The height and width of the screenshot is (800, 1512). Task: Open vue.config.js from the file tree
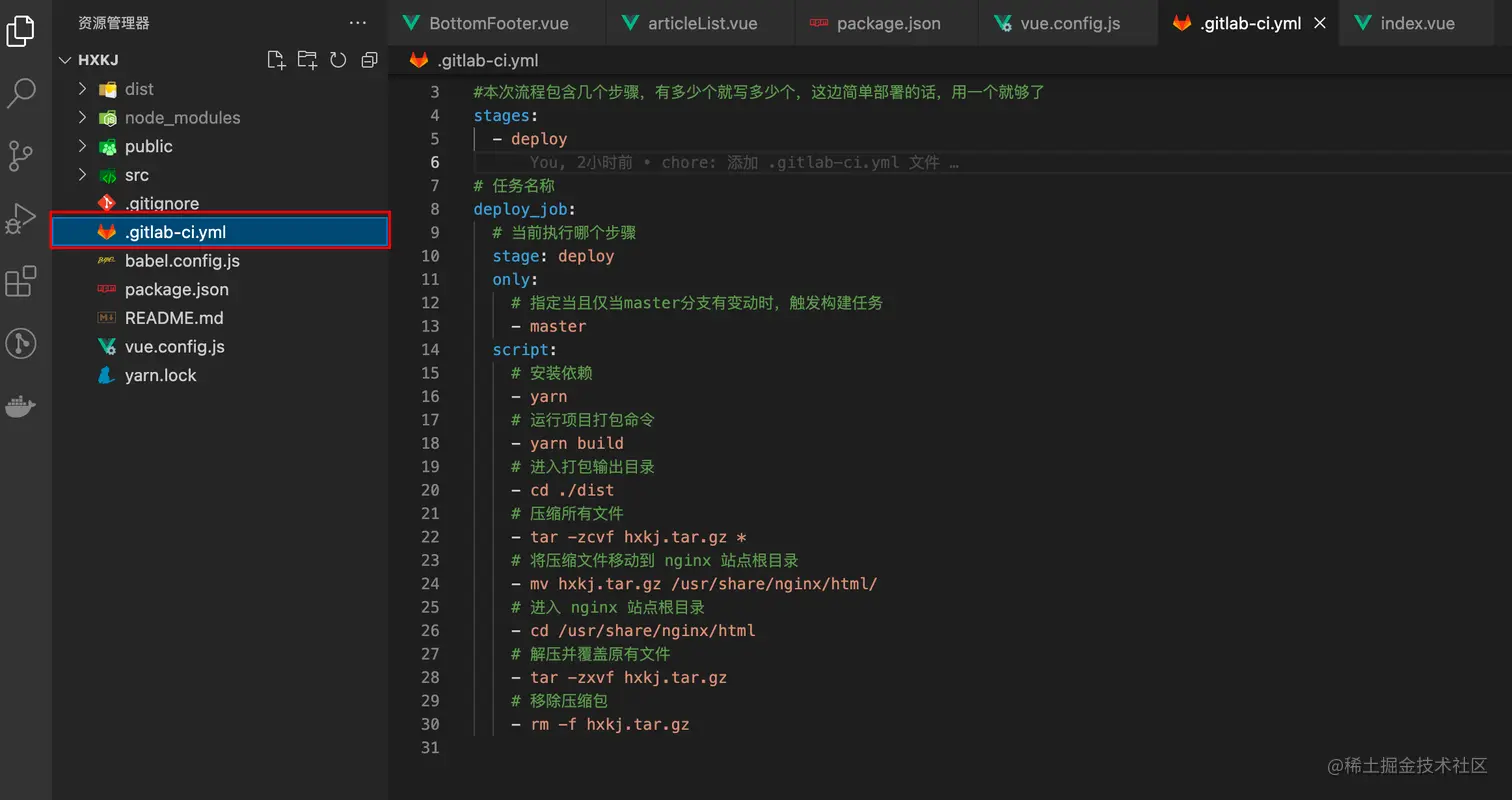[x=220, y=347]
